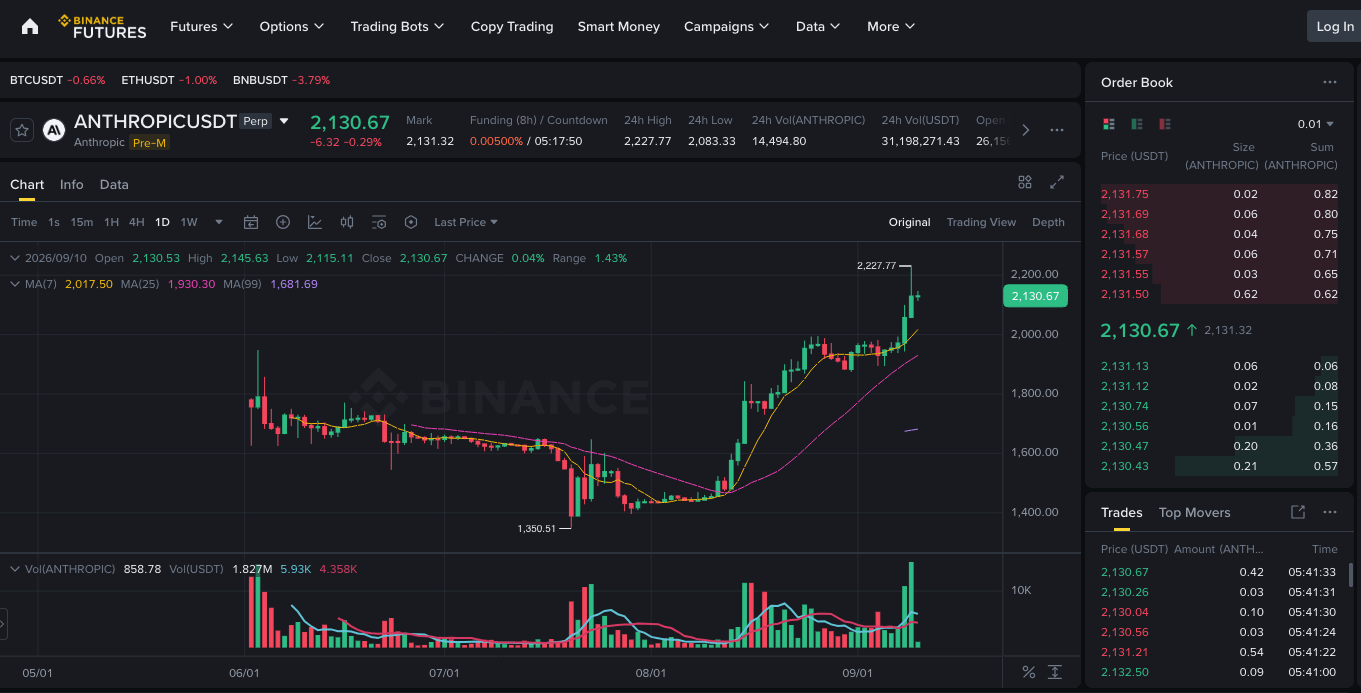The height and width of the screenshot is (693, 1361).
Task: Open chart layout grid icon
Action: (1025, 182)
